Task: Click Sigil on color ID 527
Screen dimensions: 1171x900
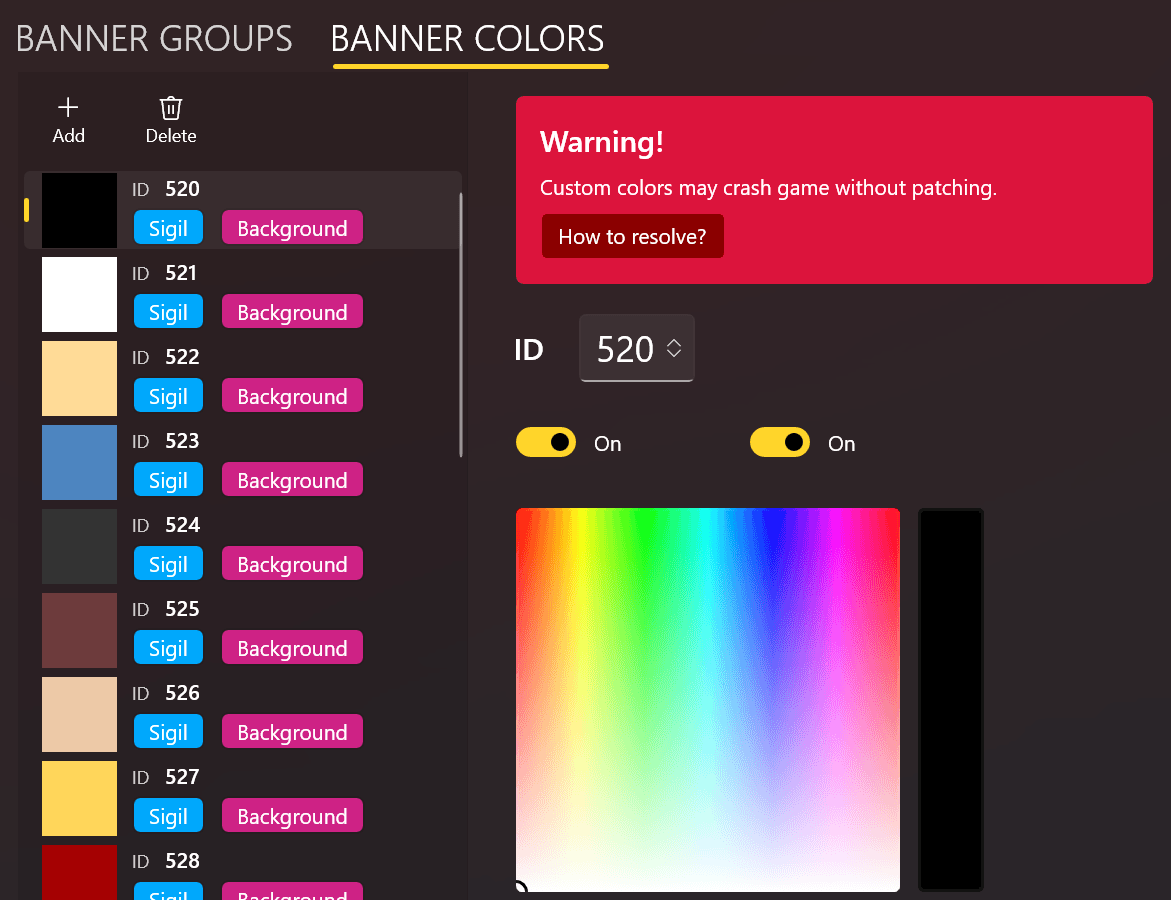Action: 168,815
